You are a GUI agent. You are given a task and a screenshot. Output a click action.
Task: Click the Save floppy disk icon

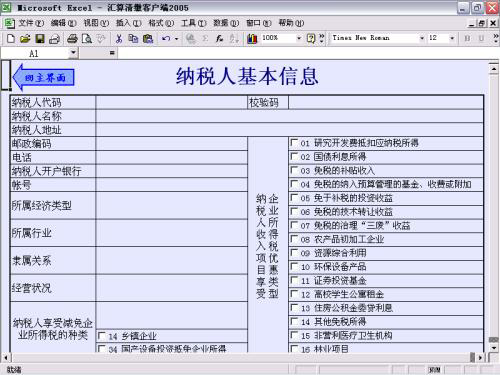40,39
